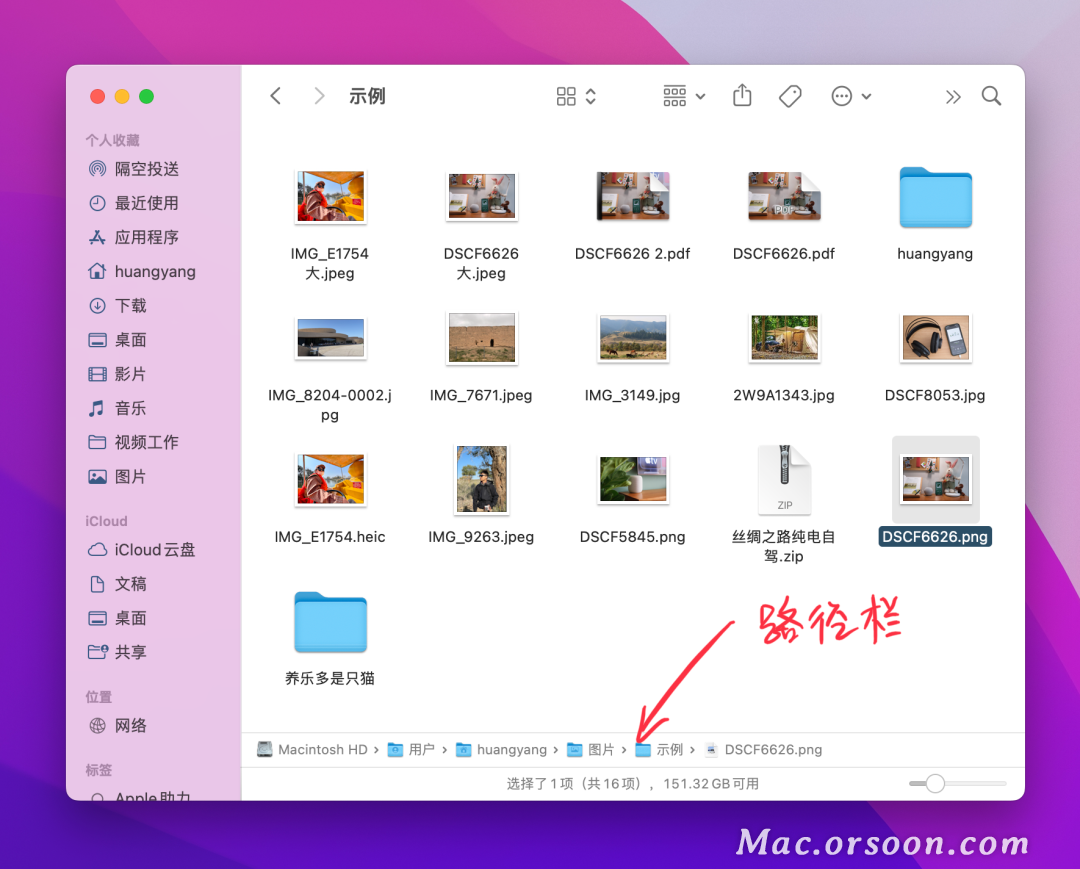
Task: Click the 2W9A1343.jpg filename label
Action: coord(784,395)
